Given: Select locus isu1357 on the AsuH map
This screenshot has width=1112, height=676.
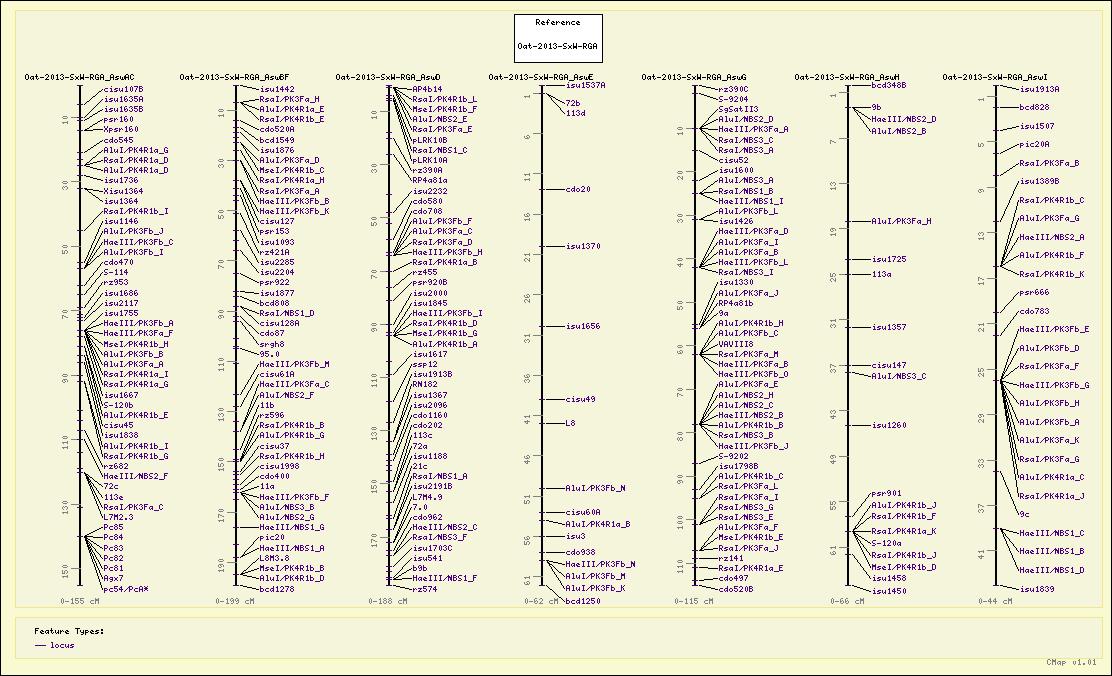Looking at the screenshot, I should point(889,327).
